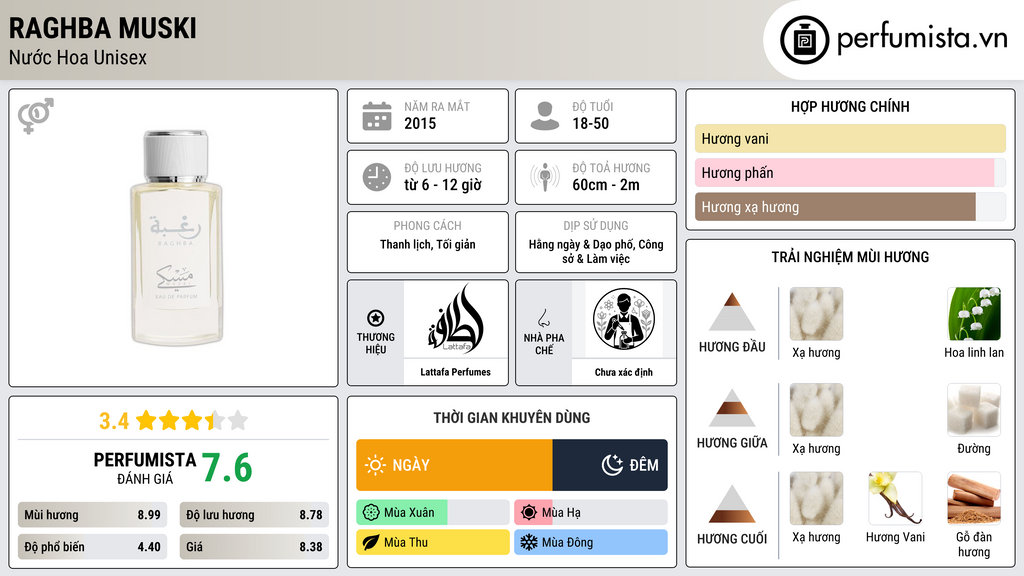Screen dimensions: 1024x576
Task: Click the longevity value từ 6 - 12 giờ
Action: coord(443,185)
